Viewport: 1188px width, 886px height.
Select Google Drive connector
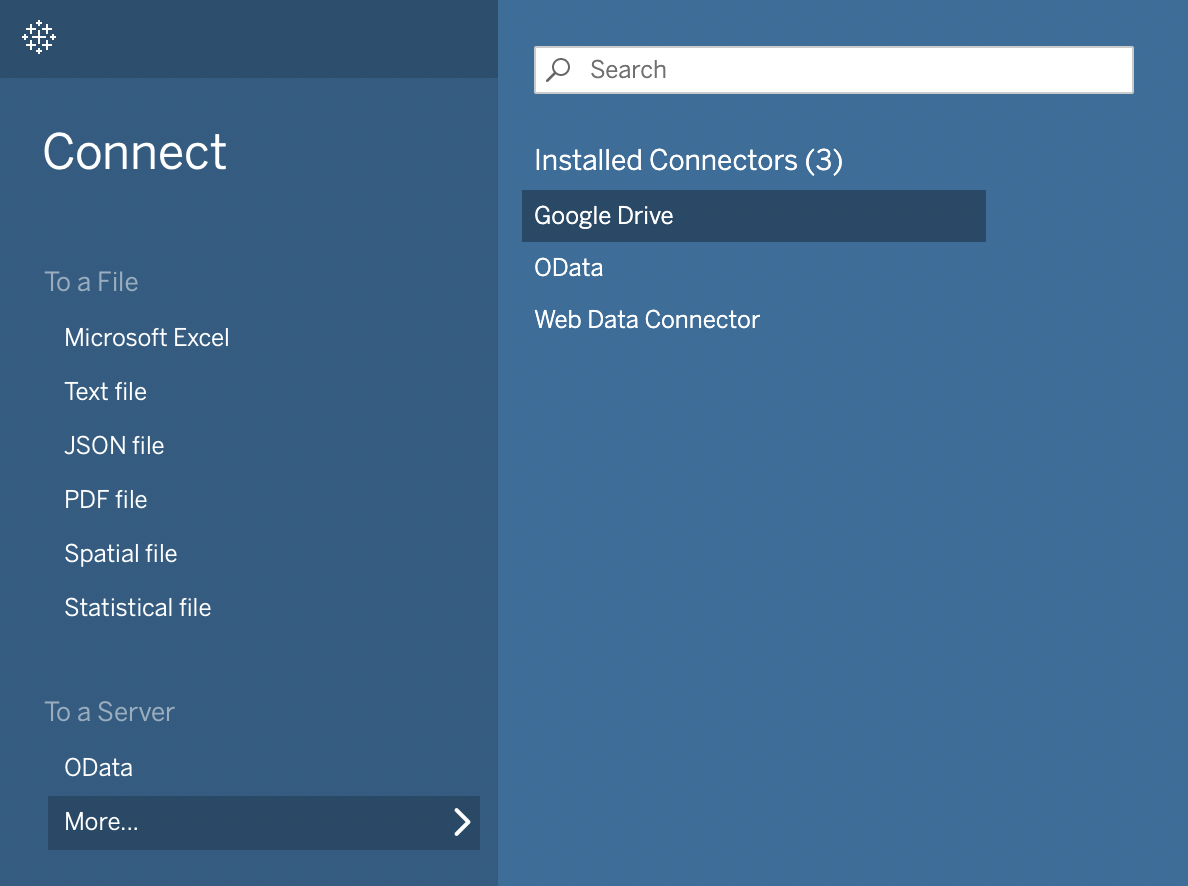[x=754, y=216]
